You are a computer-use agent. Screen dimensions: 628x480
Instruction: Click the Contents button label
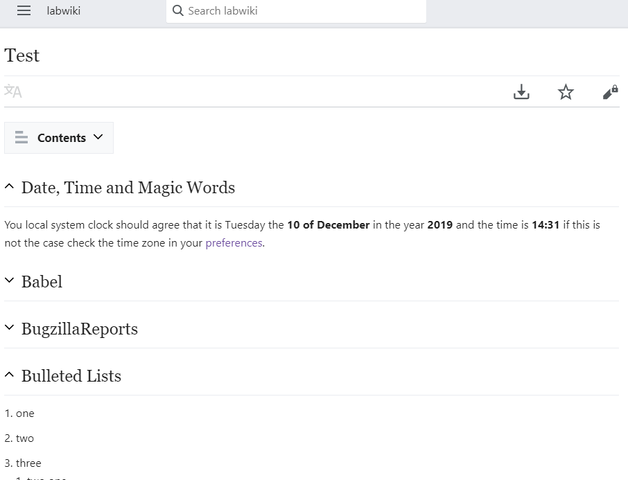62,138
